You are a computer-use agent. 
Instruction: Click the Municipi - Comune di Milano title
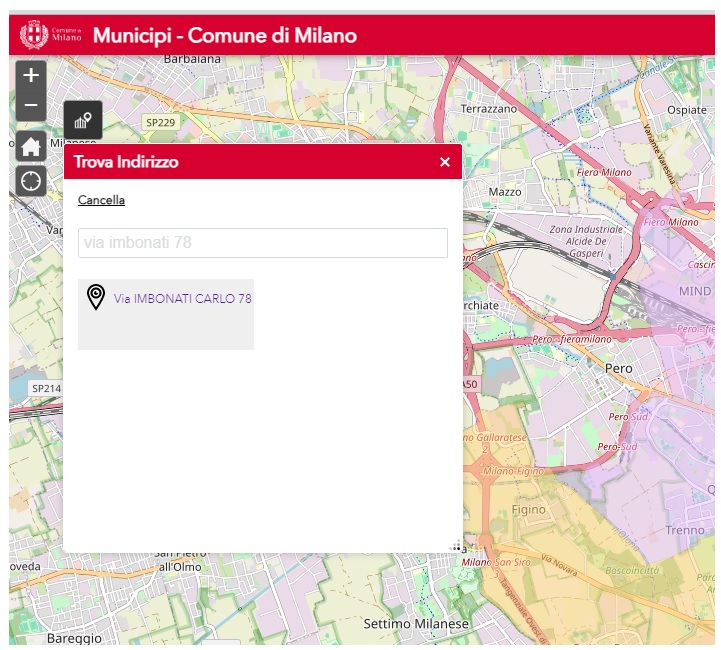click(225, 36)
